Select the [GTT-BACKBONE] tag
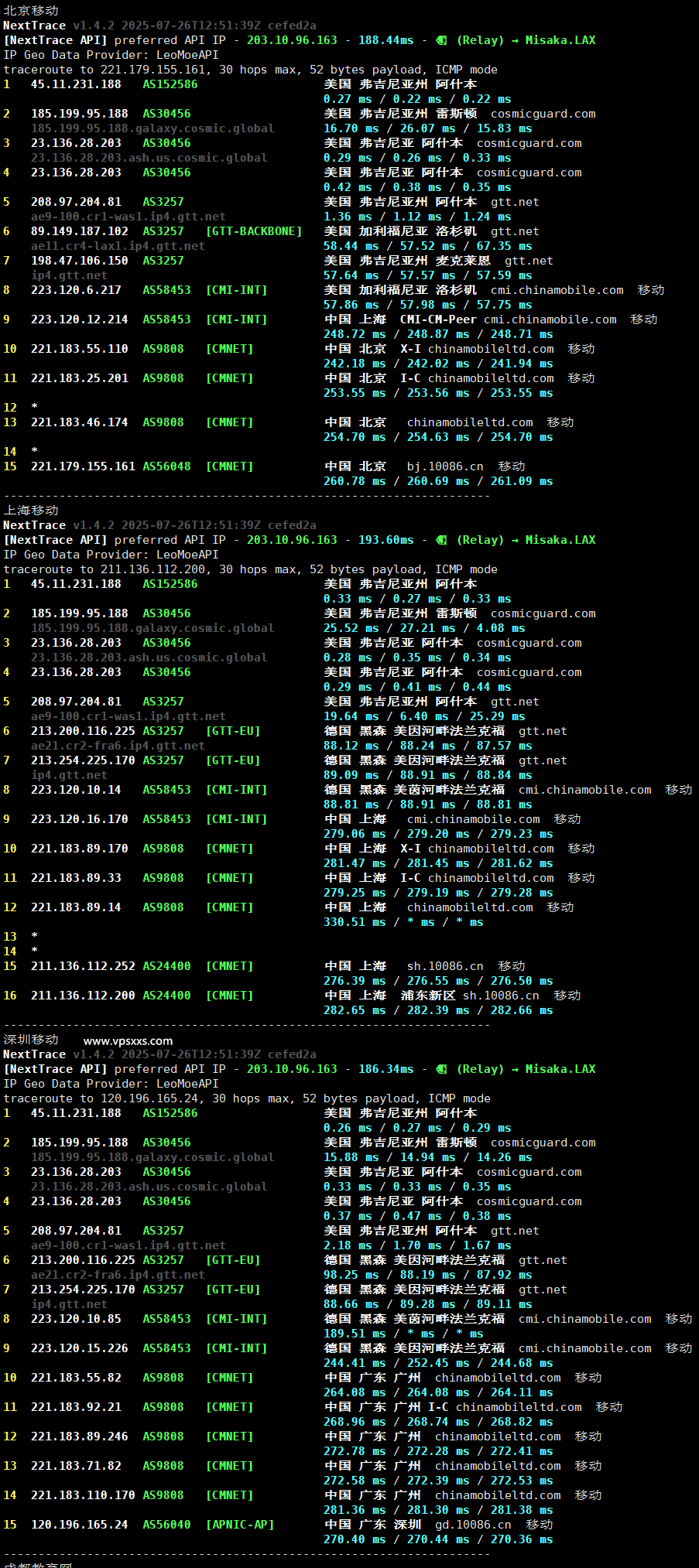699x1568 pixels. coord(254,231)
